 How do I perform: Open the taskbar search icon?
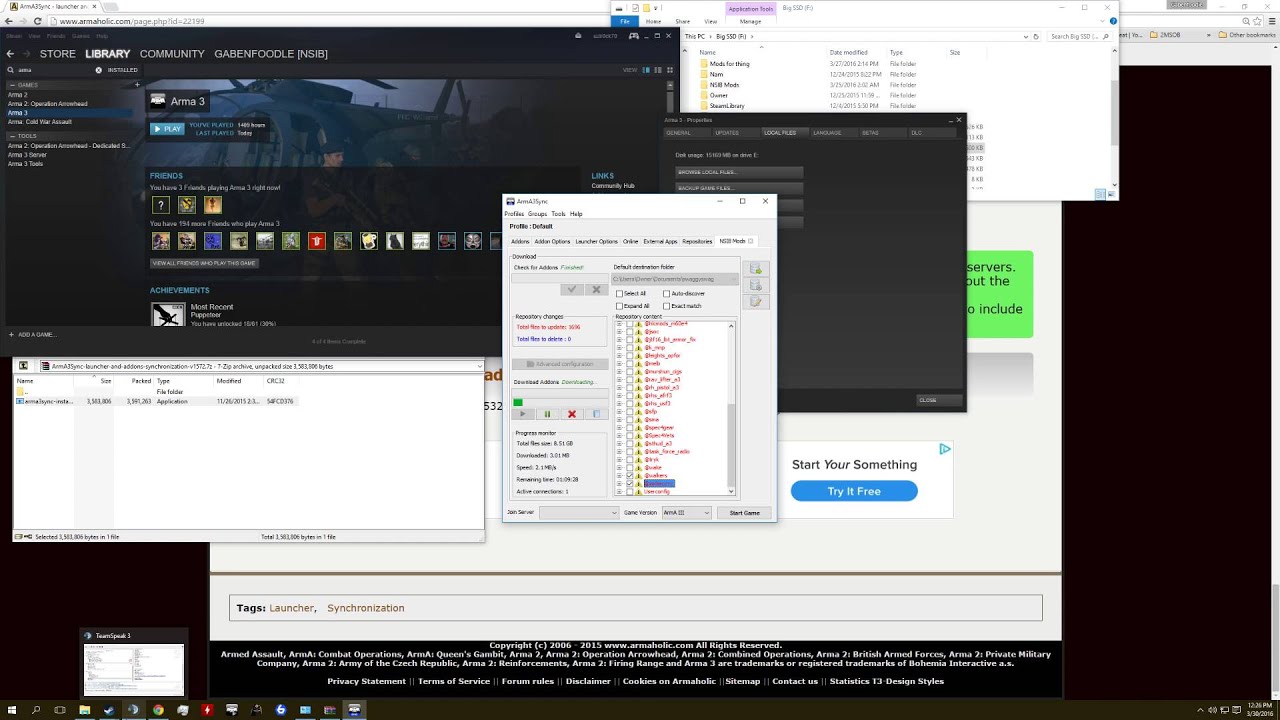(x=36, y=709)
